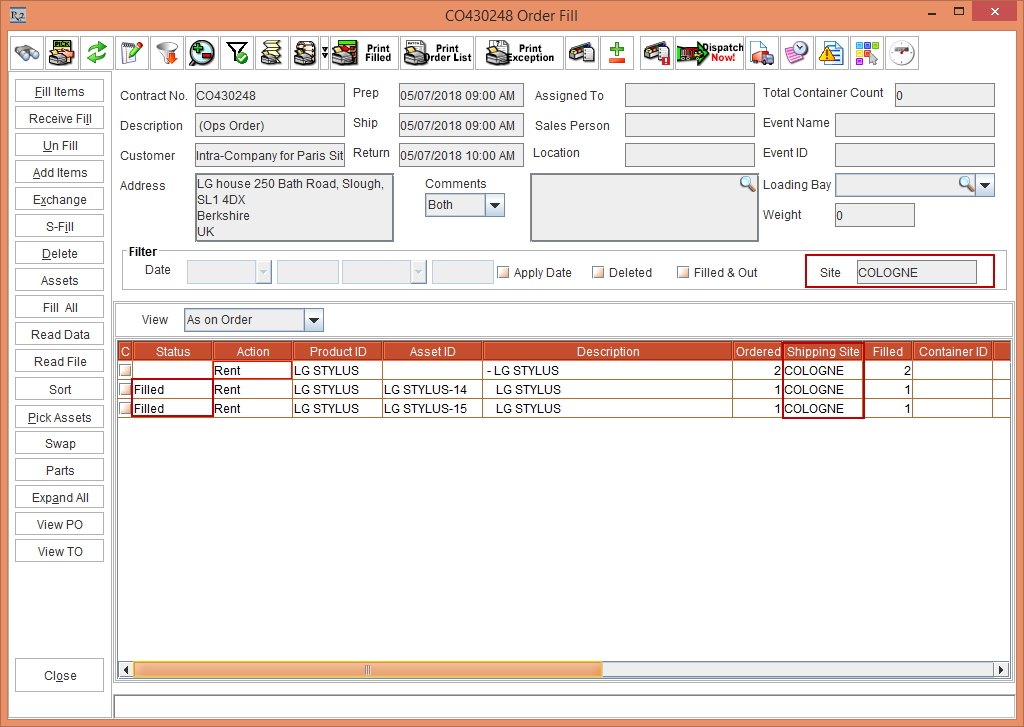Image resolution: width=1024 pixels, height=727 pixels.
Task: Click the Dispatch Now! toolbar button
Action: click(x=710, y=52)
